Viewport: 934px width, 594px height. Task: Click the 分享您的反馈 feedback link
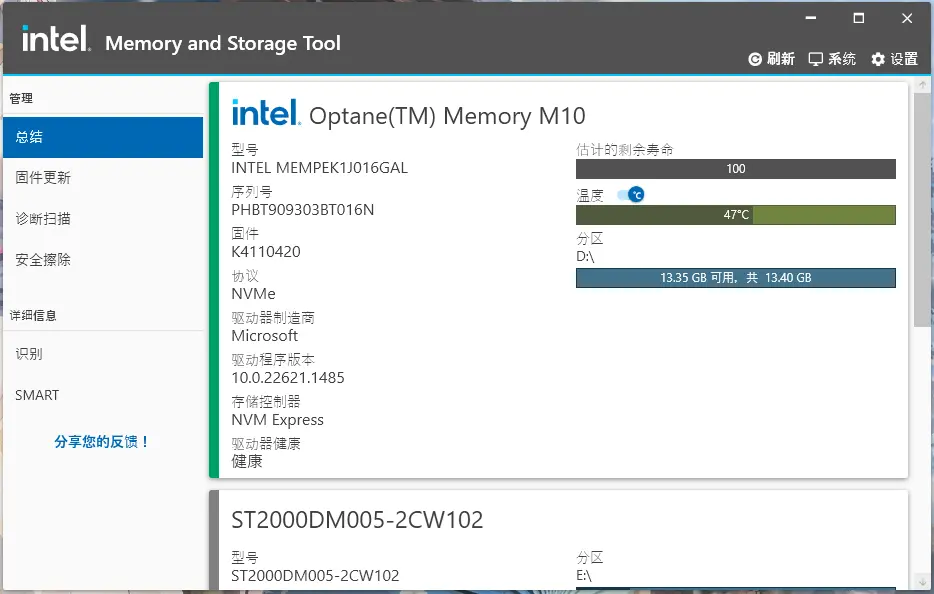102,441
